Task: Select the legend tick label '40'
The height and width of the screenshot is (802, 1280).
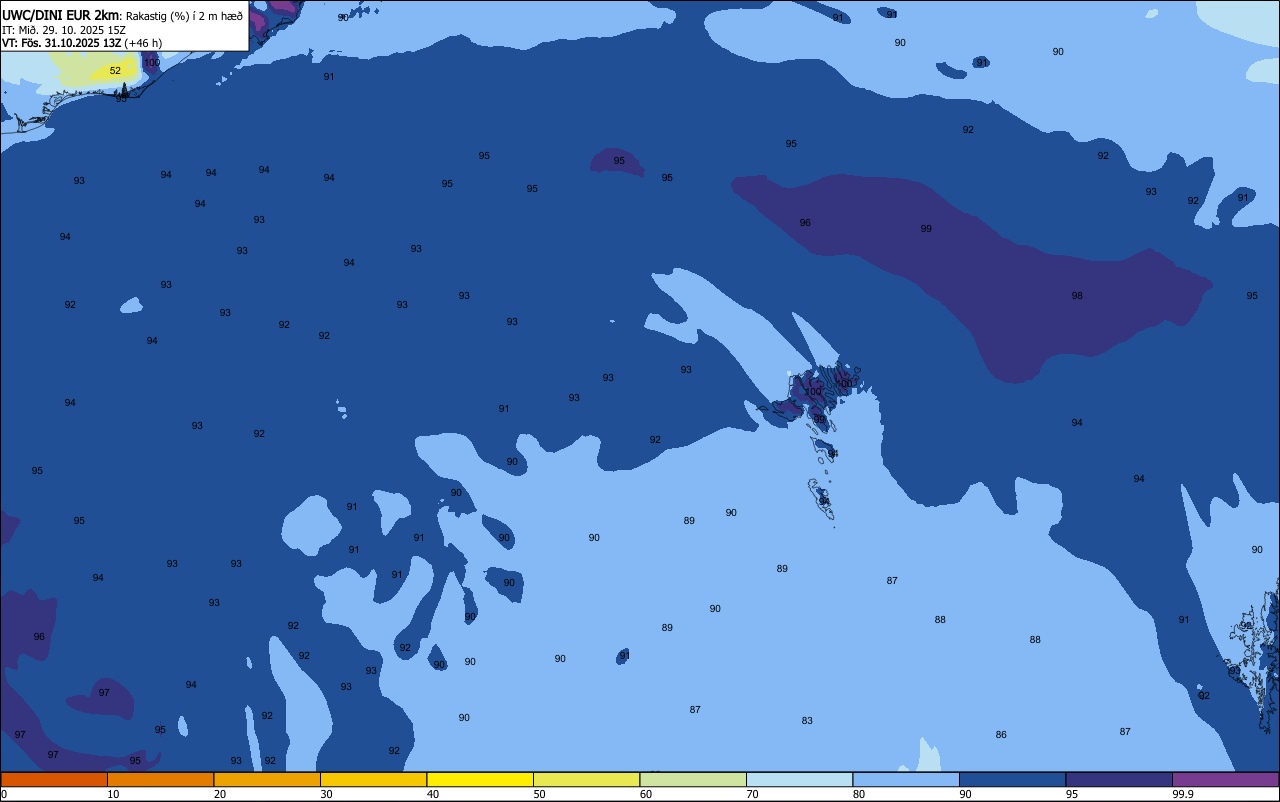Action: point(433,794)
